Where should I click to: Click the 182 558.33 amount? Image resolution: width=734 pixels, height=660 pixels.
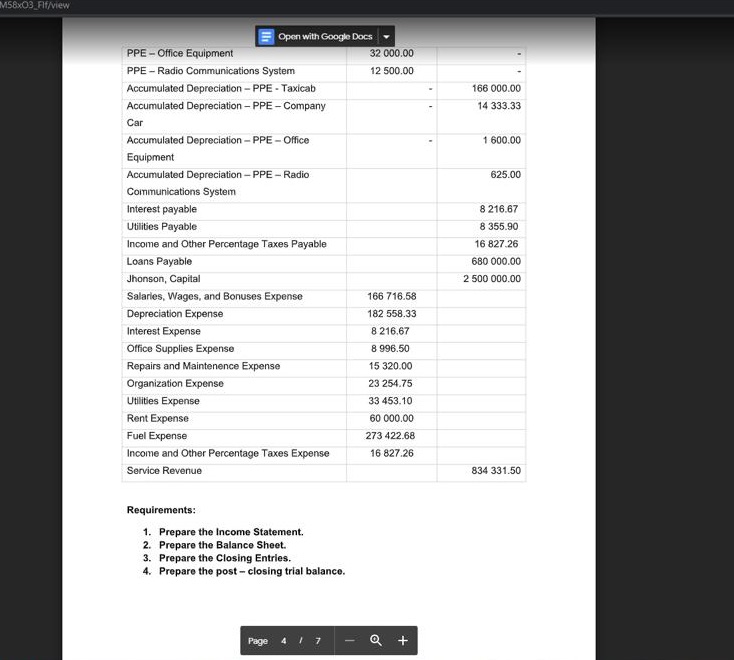click(x=392, y=314)
